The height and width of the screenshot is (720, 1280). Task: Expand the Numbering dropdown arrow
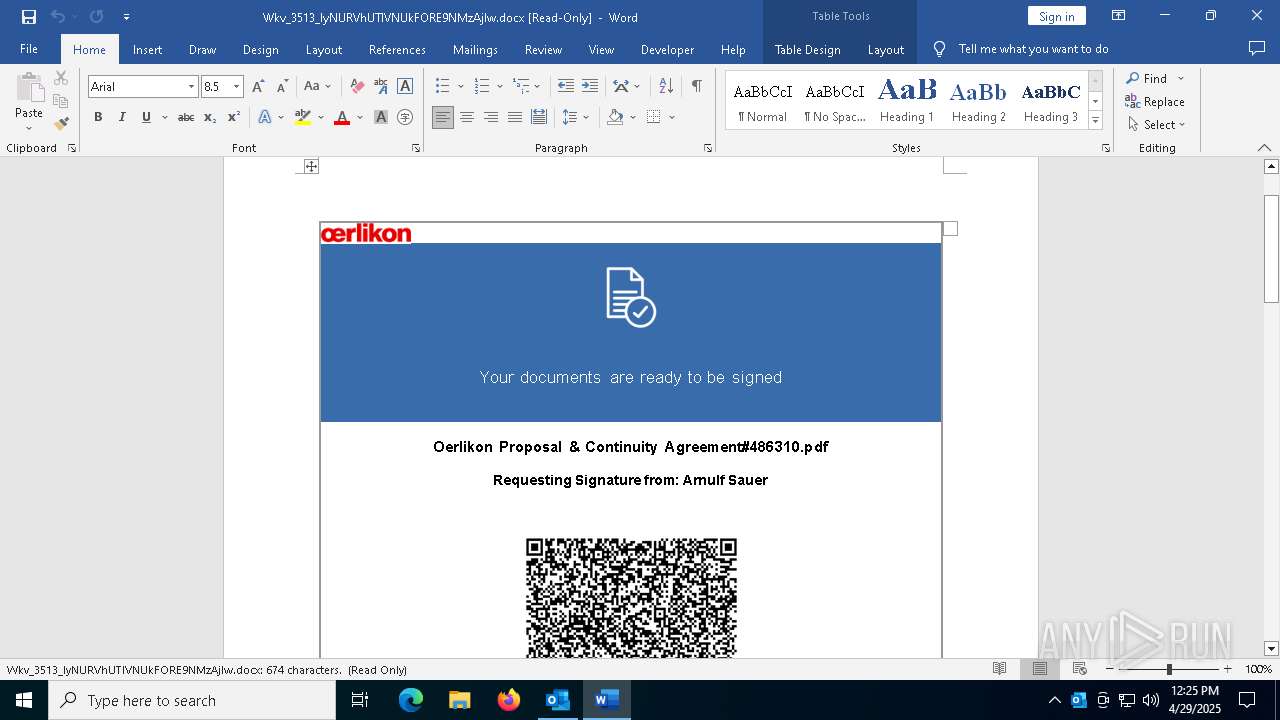pos(499,87)
